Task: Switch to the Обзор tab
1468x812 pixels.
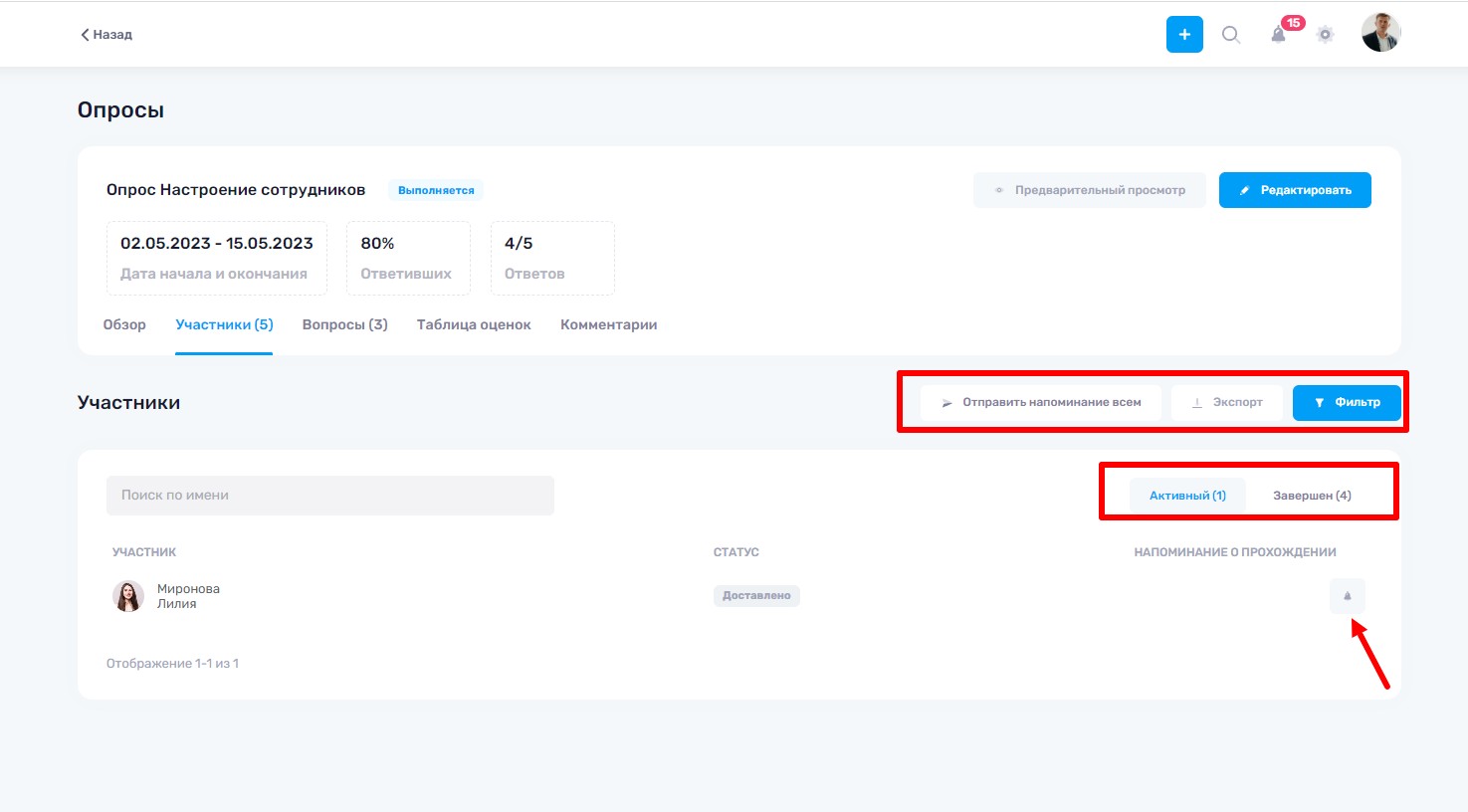Action: click(124, 325)
